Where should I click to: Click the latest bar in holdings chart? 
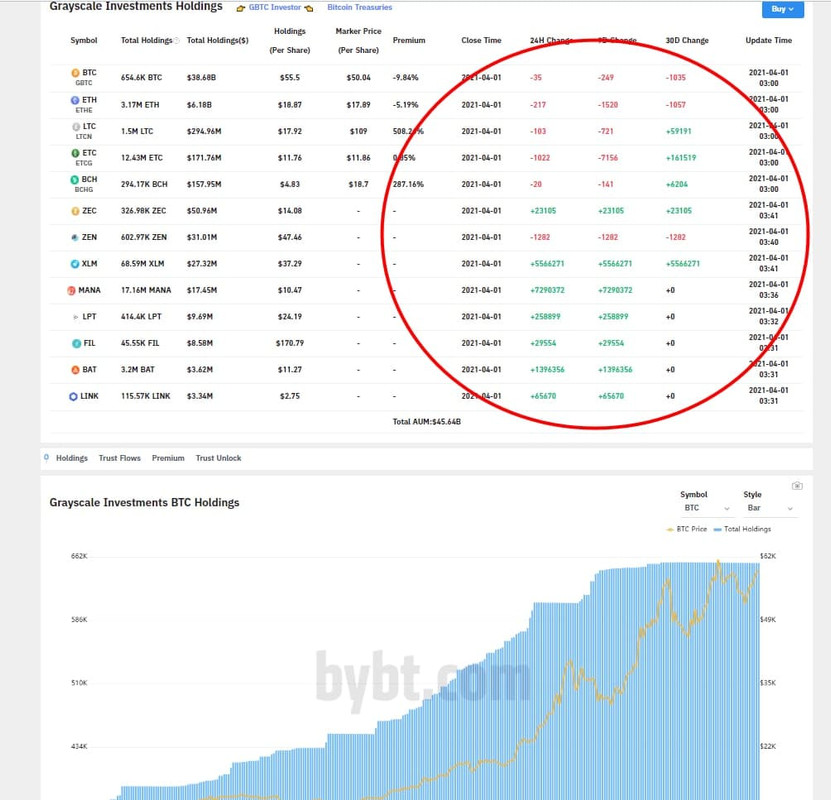coord(758,681)
